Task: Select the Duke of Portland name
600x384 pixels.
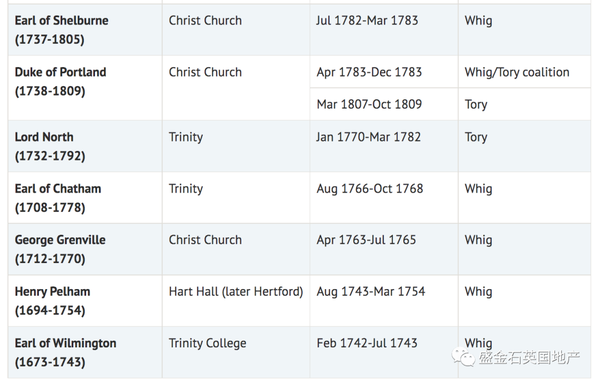Action: click(60, 72)
